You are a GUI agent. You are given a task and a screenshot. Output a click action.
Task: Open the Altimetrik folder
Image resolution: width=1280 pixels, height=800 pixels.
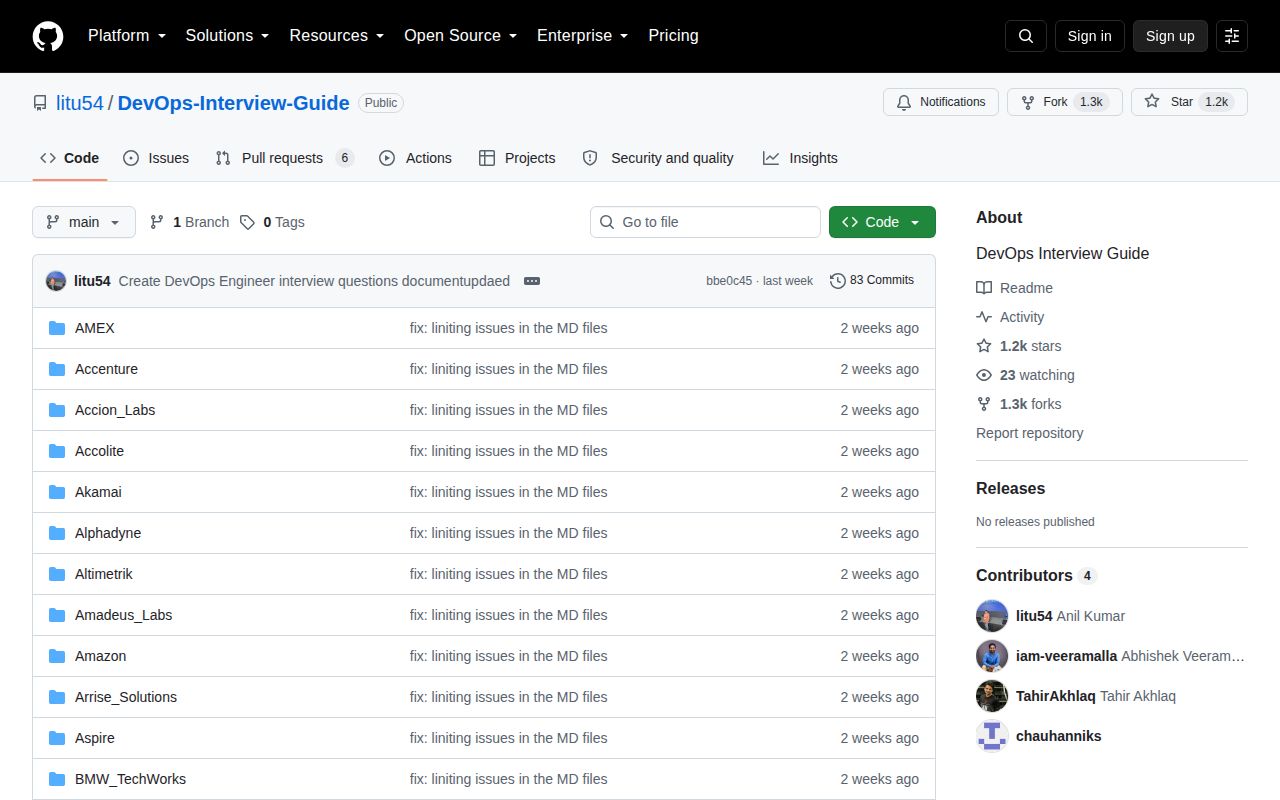(x=104, y=574)
